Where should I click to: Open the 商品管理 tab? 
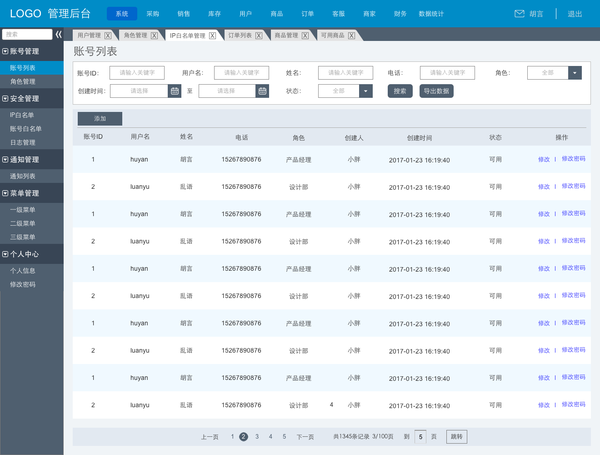[x=286, y=36]
